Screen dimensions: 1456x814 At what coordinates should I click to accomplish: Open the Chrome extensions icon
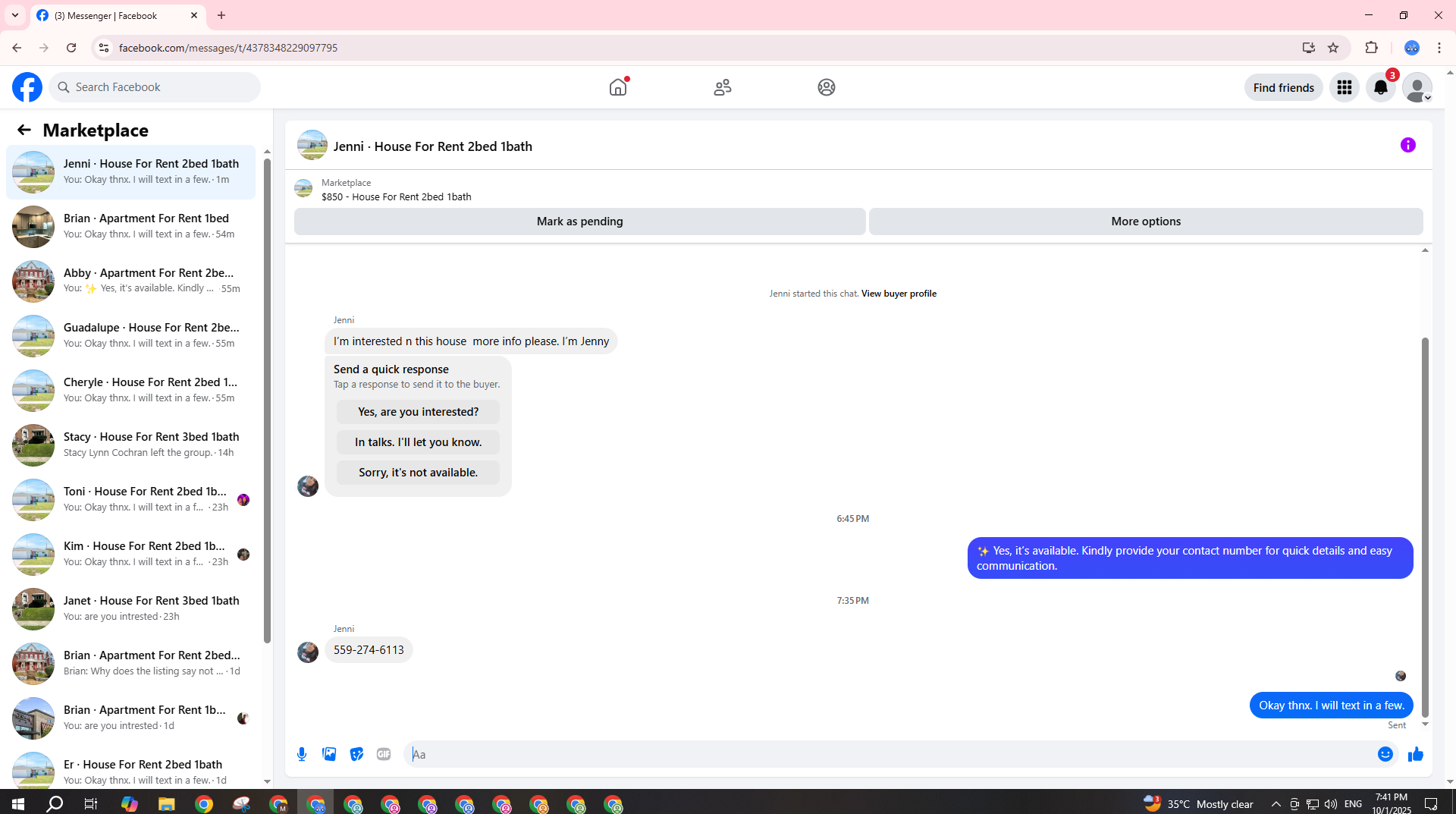pos(1372,48)
